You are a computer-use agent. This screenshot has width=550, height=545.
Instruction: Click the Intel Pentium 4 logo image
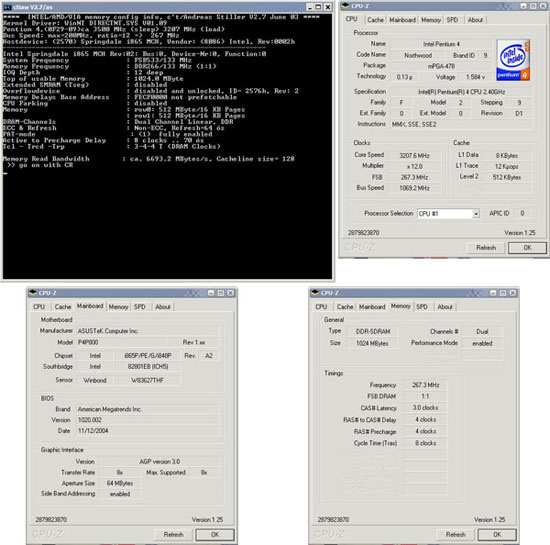coord(513,60)
